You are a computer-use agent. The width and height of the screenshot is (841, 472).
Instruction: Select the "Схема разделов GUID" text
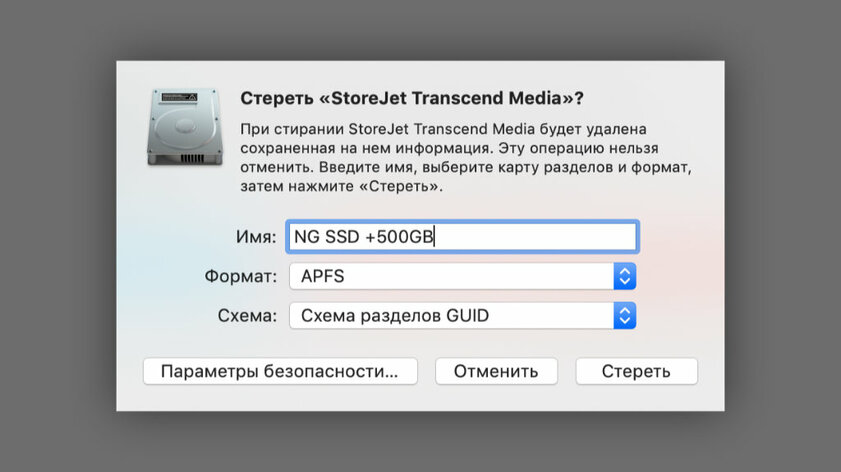(396, 316)
